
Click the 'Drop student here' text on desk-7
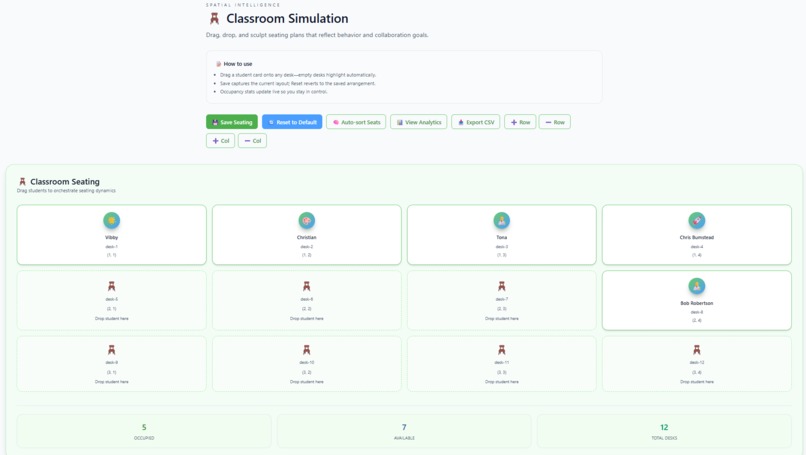[x=502, y=319]
